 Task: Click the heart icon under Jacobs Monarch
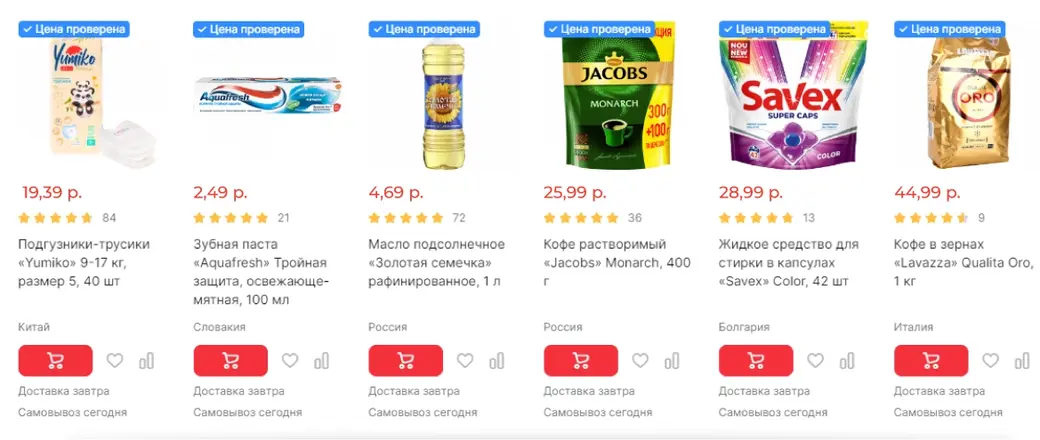tap(640, 360)
